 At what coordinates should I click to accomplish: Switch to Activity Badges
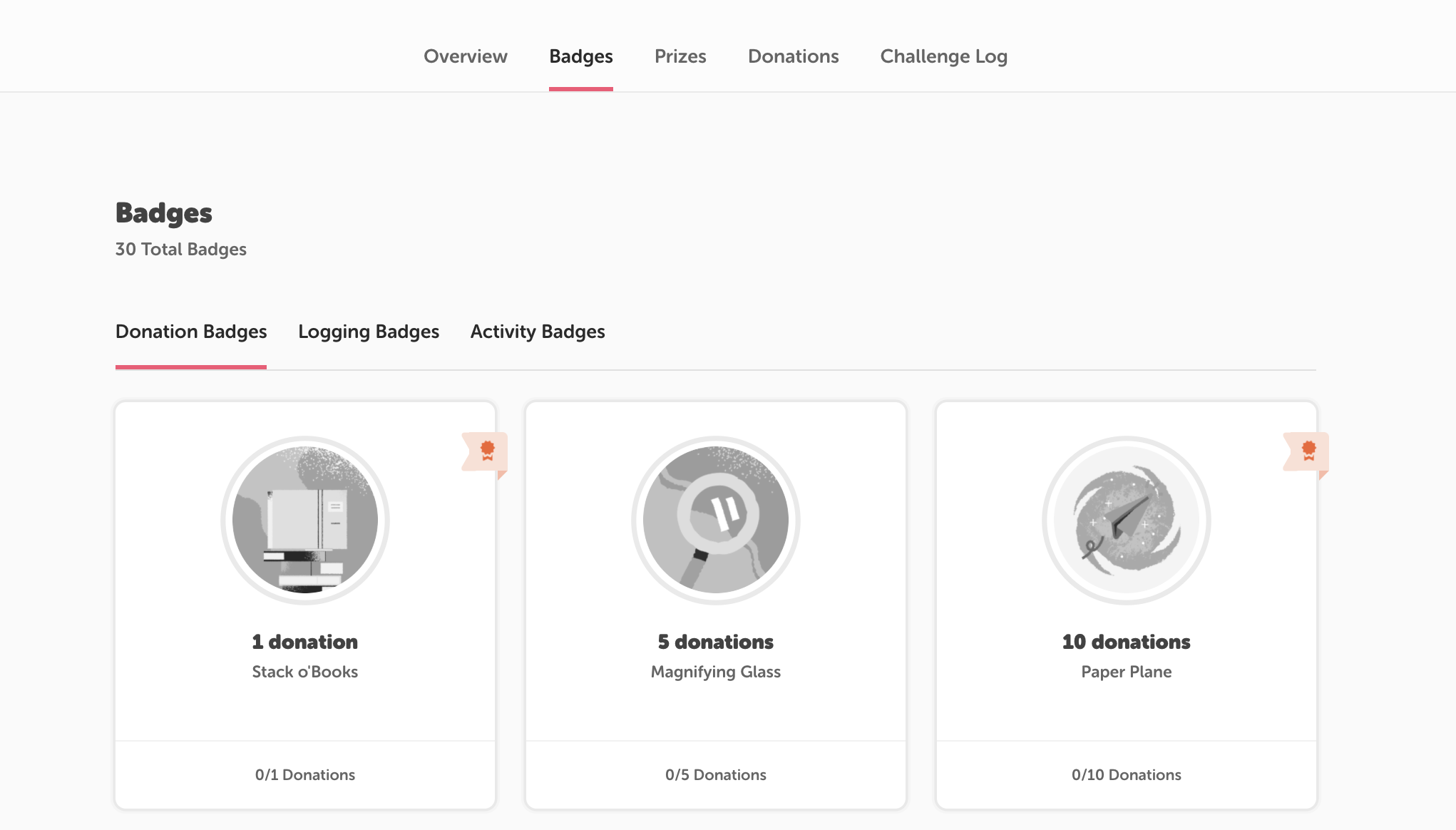coord(537,332)
